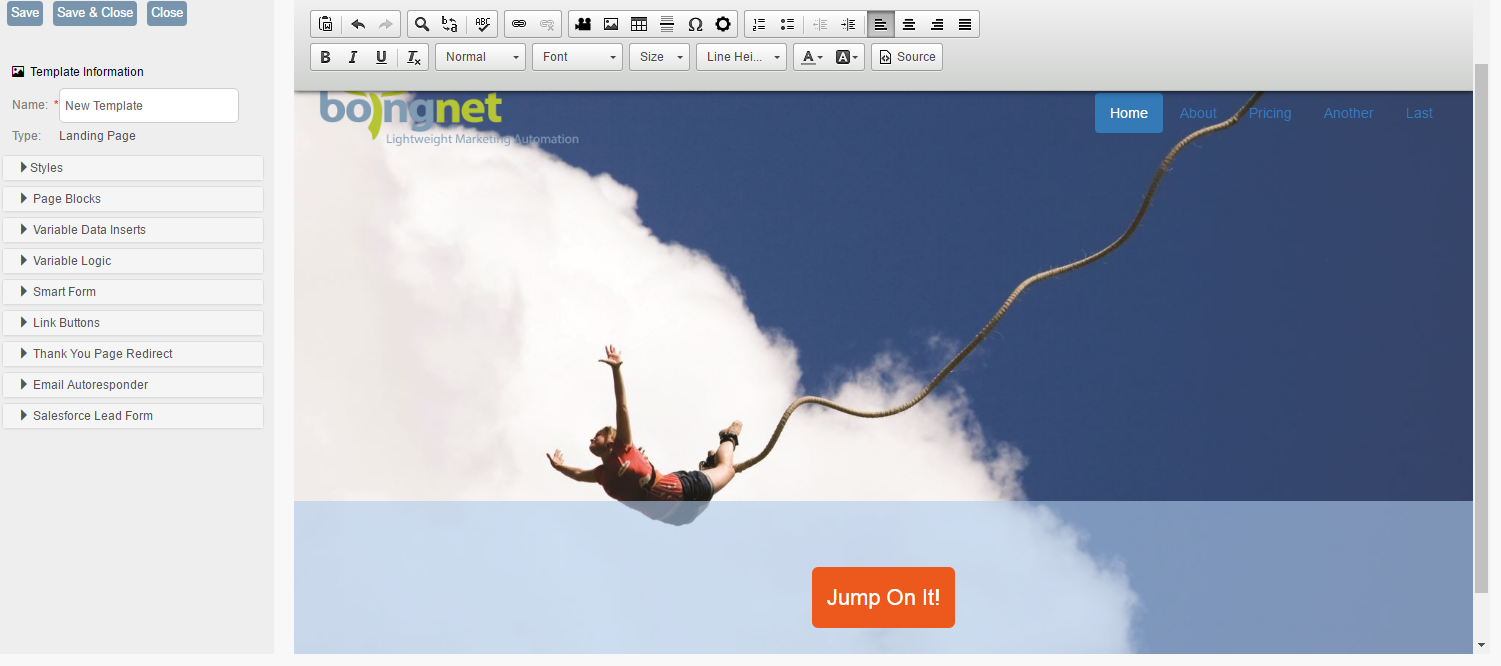Insert a horizontal line

click(667, 24)
